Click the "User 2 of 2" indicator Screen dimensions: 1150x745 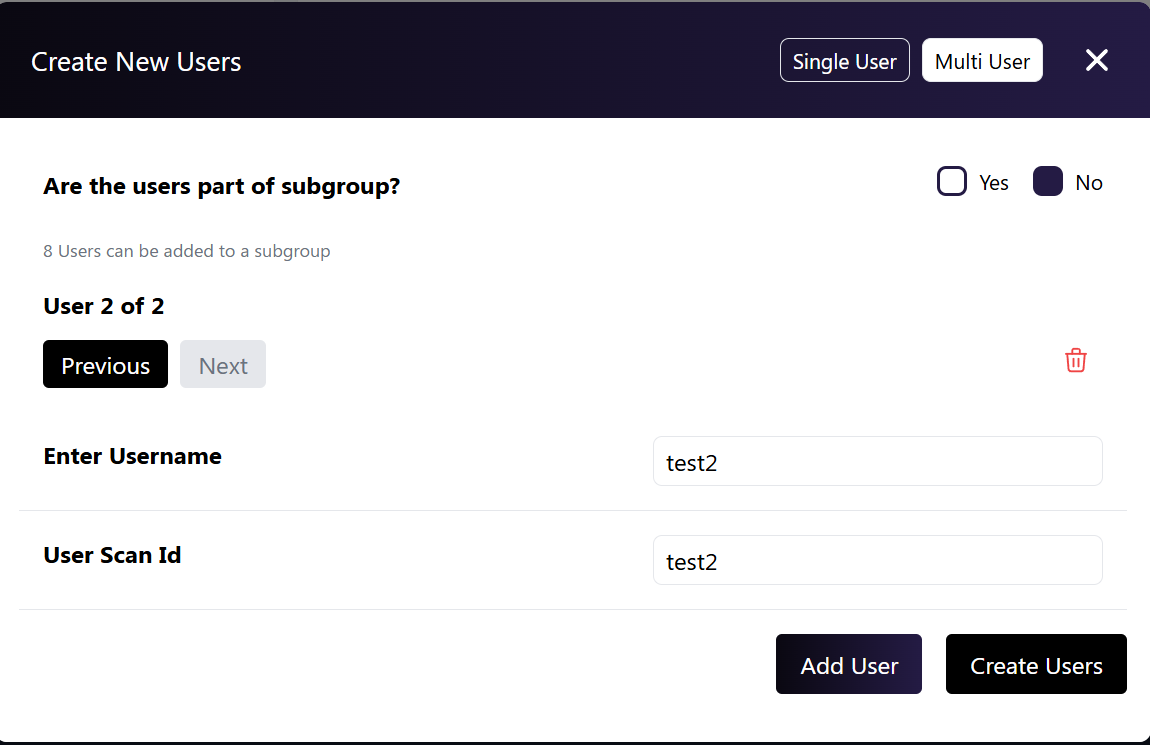click(104, 306)
